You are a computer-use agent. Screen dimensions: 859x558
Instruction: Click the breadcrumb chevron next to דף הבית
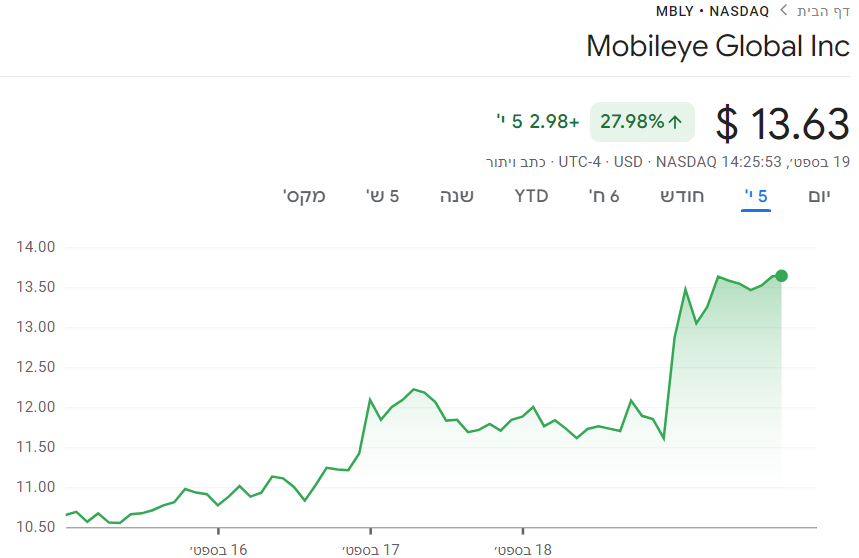(783, 12)
